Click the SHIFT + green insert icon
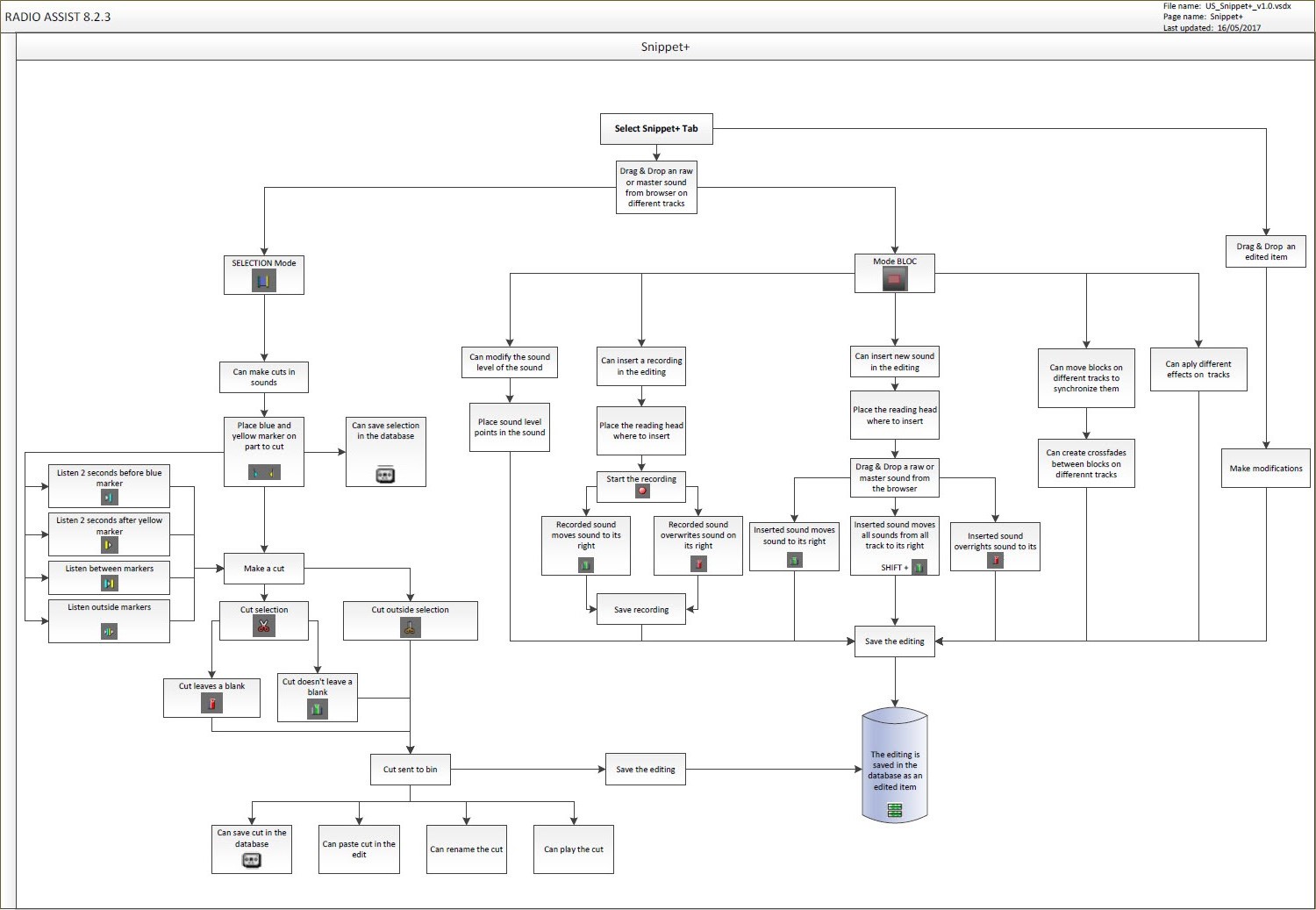Screen dimensions: 1316x910 (919, 568)
